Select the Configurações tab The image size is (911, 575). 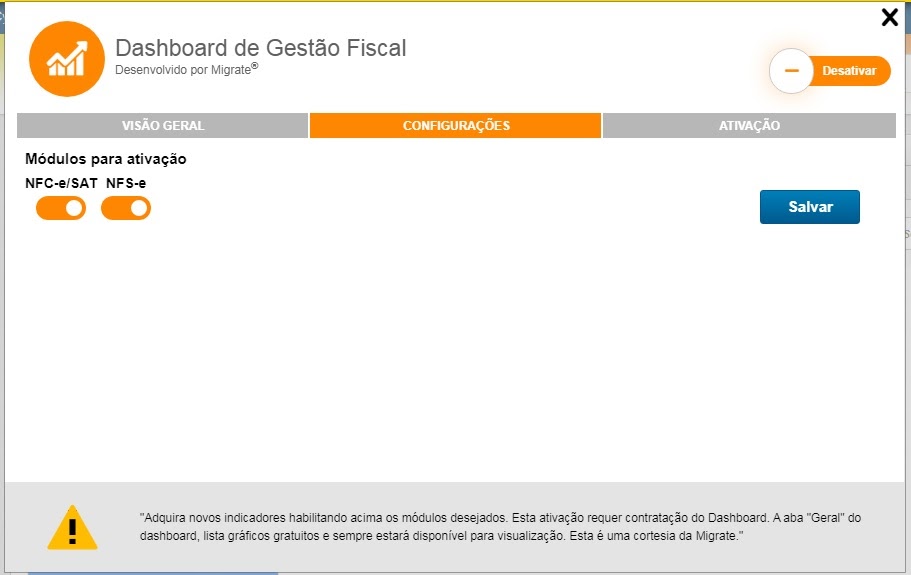click(x=456, y=126)
